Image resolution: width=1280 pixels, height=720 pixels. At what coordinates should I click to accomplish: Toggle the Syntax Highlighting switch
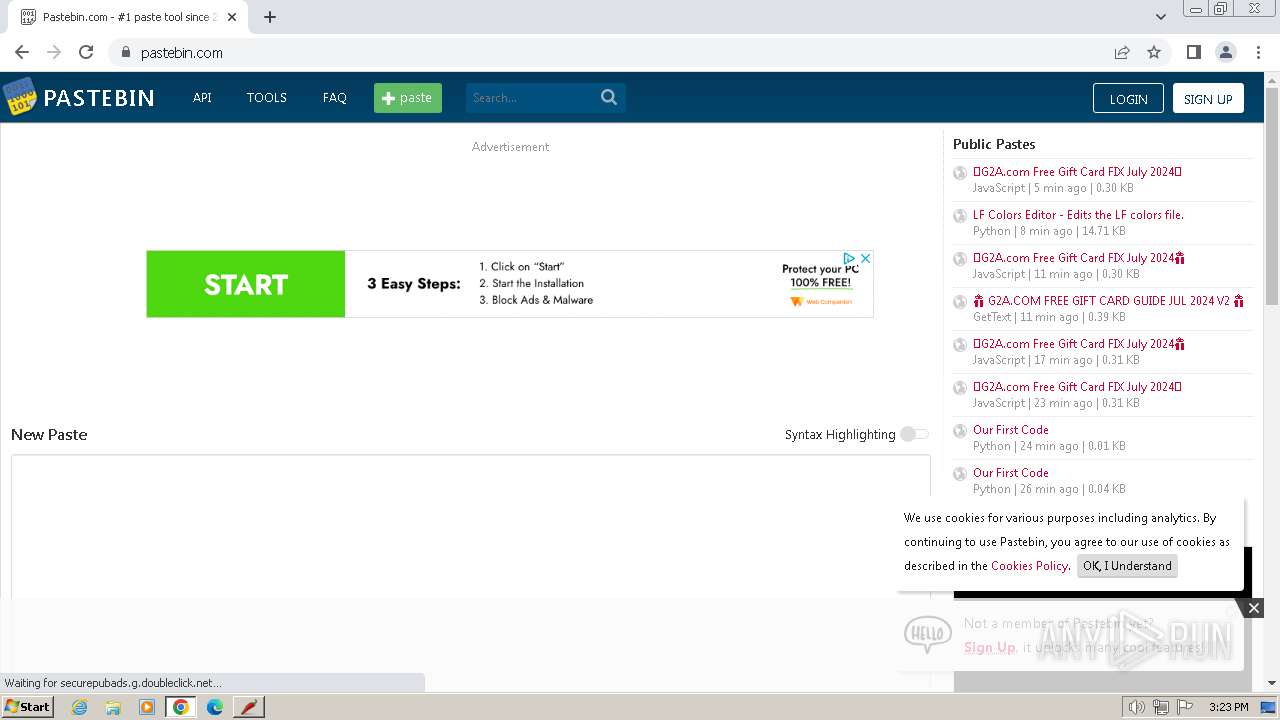(914, 434)
